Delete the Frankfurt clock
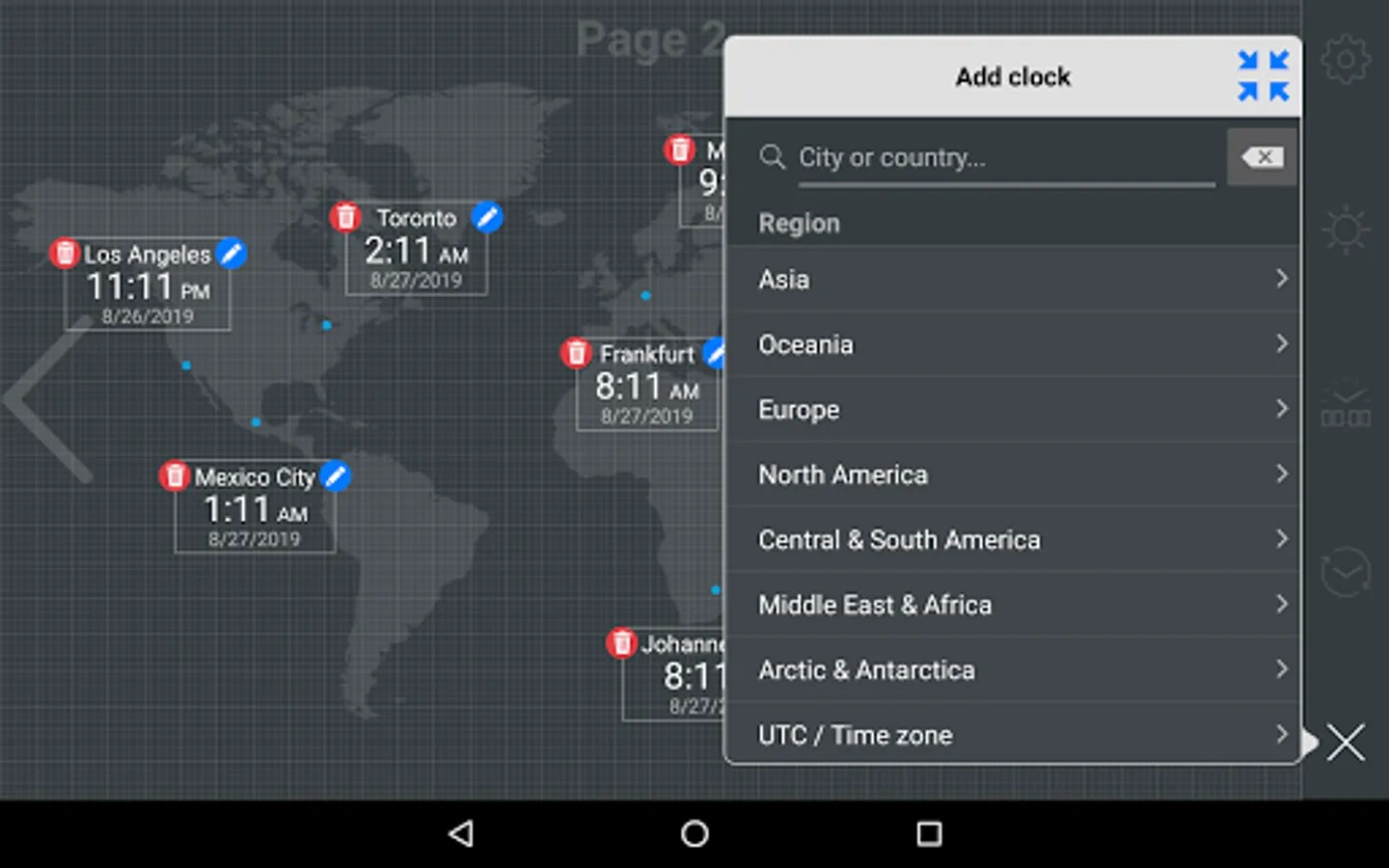1389x868 pixels. (x=576, y=353)
